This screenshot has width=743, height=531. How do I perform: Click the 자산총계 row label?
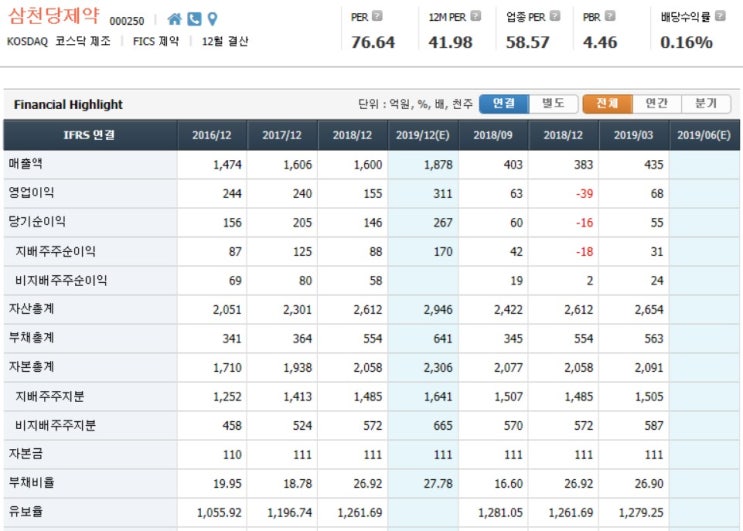point(31,309)
